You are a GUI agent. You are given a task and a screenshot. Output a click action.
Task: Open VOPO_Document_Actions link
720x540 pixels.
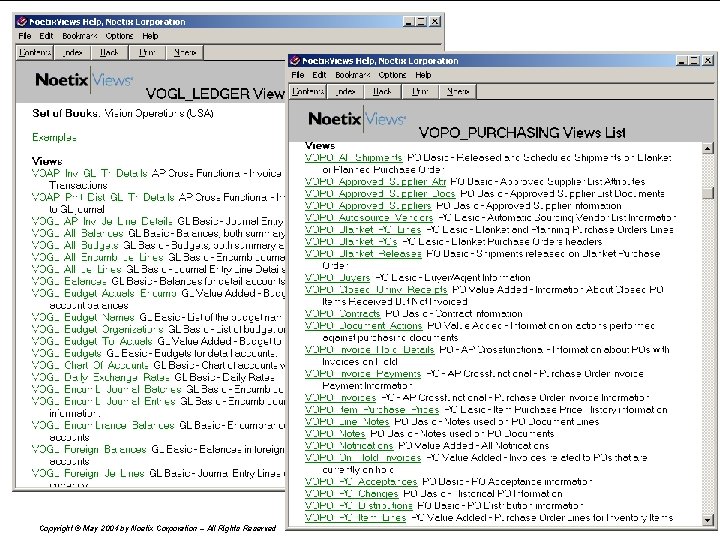[x=363, y=326]
